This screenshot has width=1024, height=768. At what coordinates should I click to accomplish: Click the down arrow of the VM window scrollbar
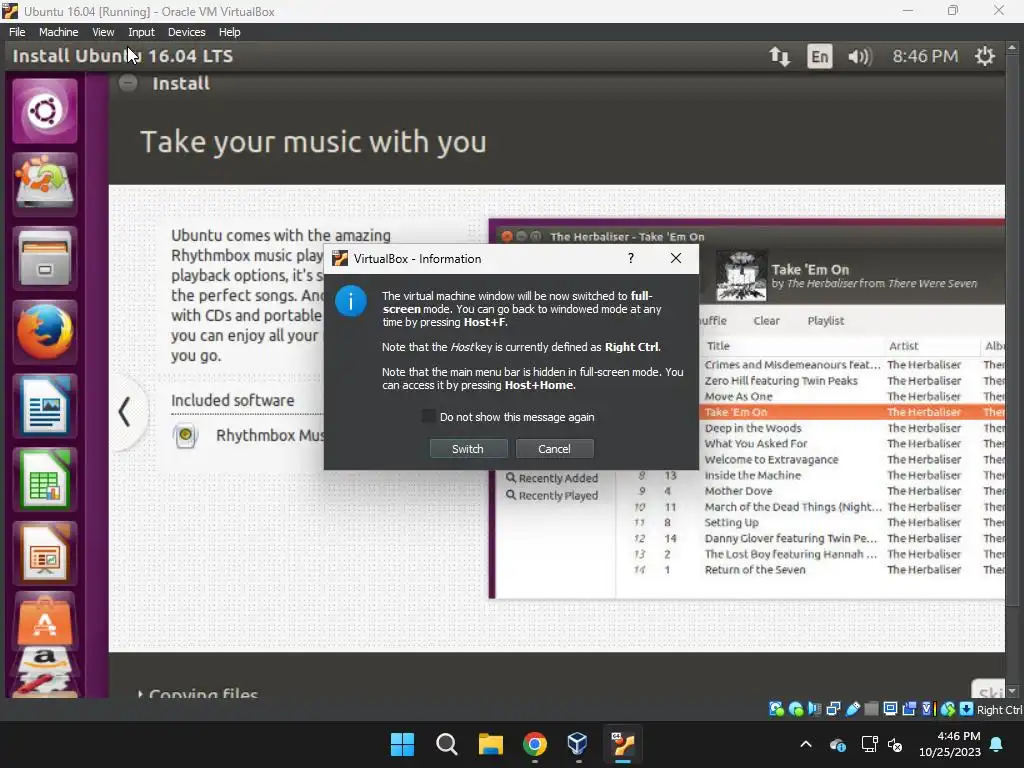(x=1012, y=692)
